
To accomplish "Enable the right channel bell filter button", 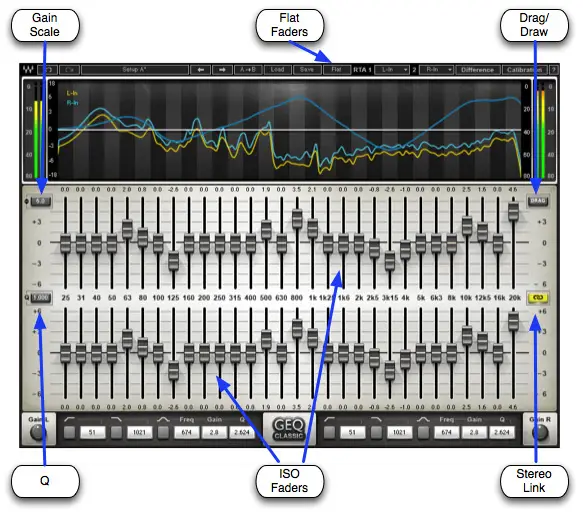I will coord(423,432).
